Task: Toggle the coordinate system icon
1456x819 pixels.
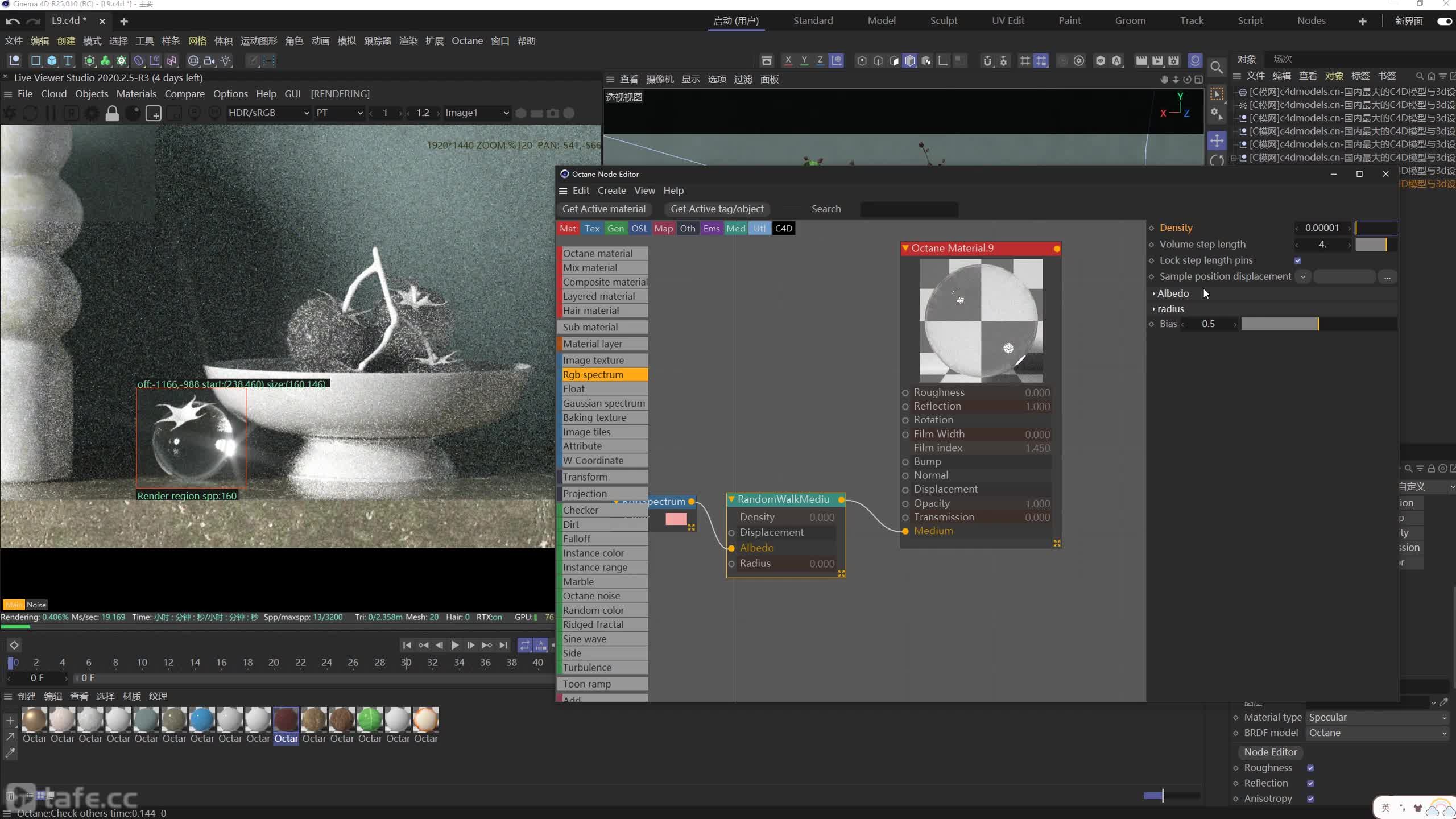Action: click(836, 61)
